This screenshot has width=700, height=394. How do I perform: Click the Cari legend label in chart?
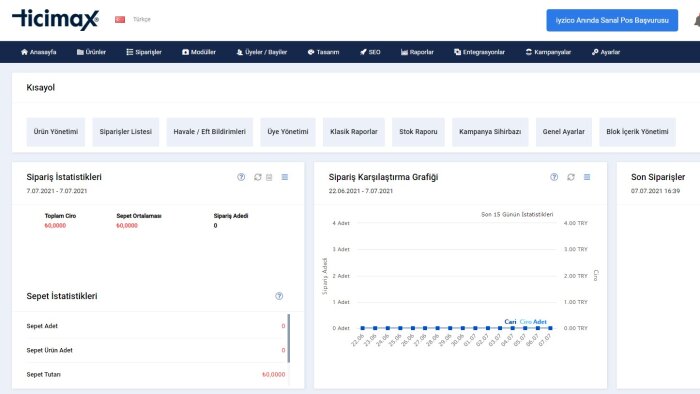pos(510,322)
